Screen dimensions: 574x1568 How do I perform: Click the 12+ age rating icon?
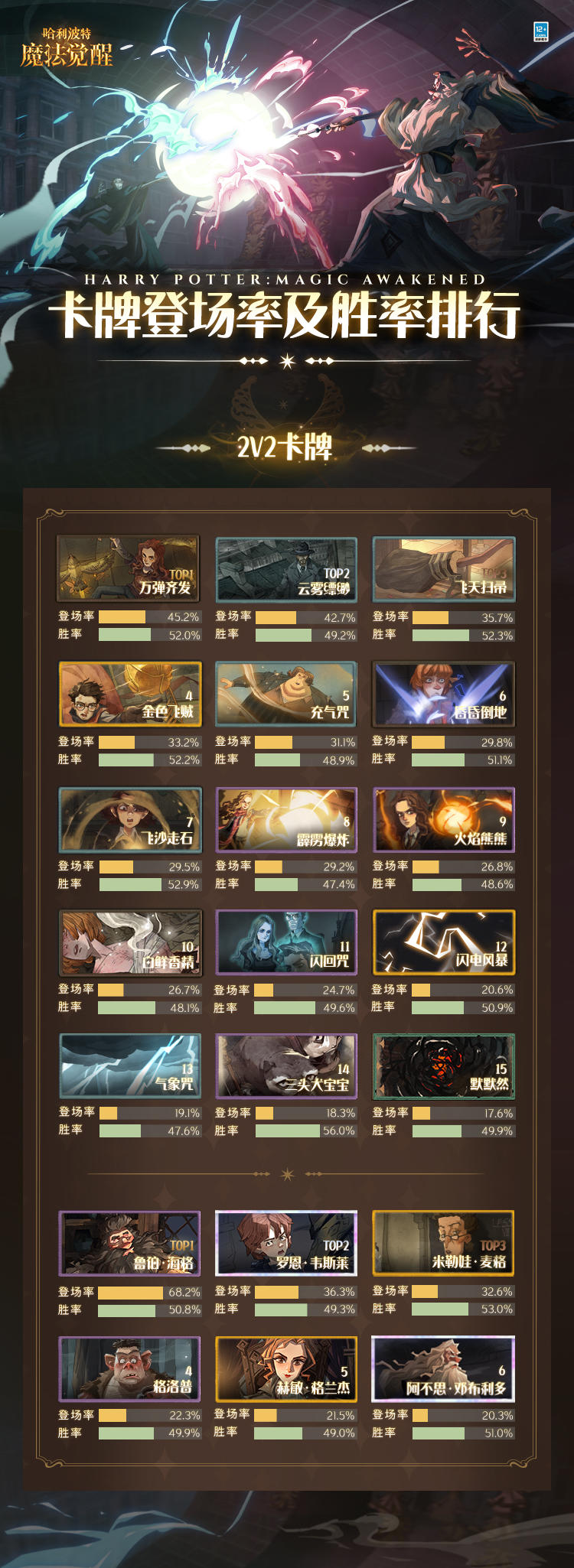541,31
